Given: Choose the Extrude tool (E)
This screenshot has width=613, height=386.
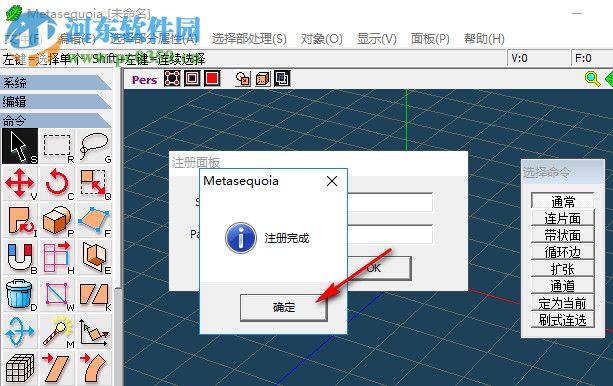Looking at the screenshot, I should click(94, 258).
